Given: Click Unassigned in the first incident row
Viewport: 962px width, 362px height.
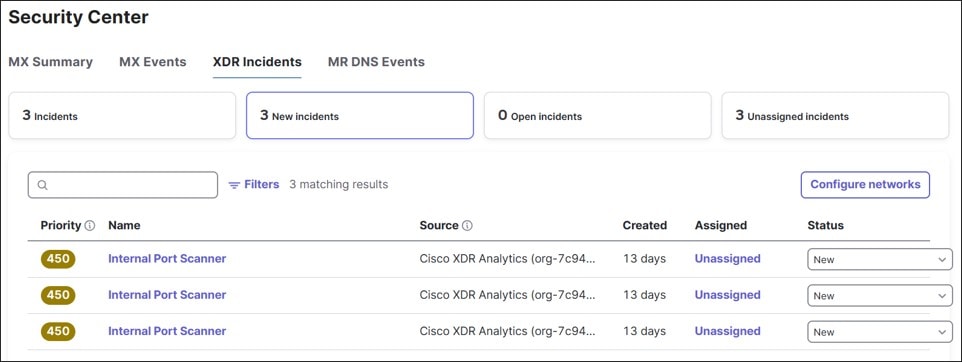Looking at the screenshot, I should (728, 259).
